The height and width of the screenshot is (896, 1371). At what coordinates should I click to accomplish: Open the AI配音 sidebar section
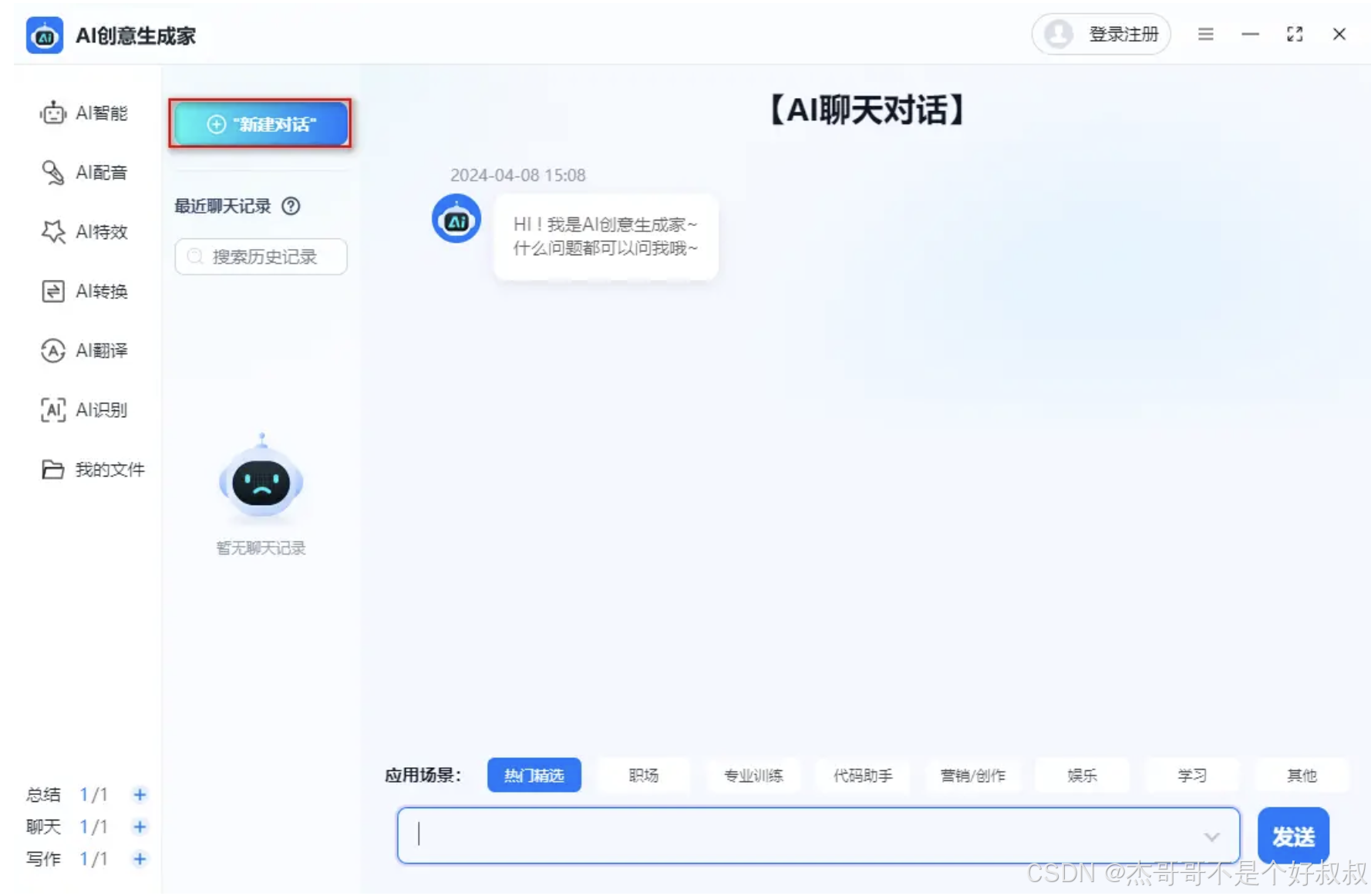pyautogui.click(x=84, y=173)
